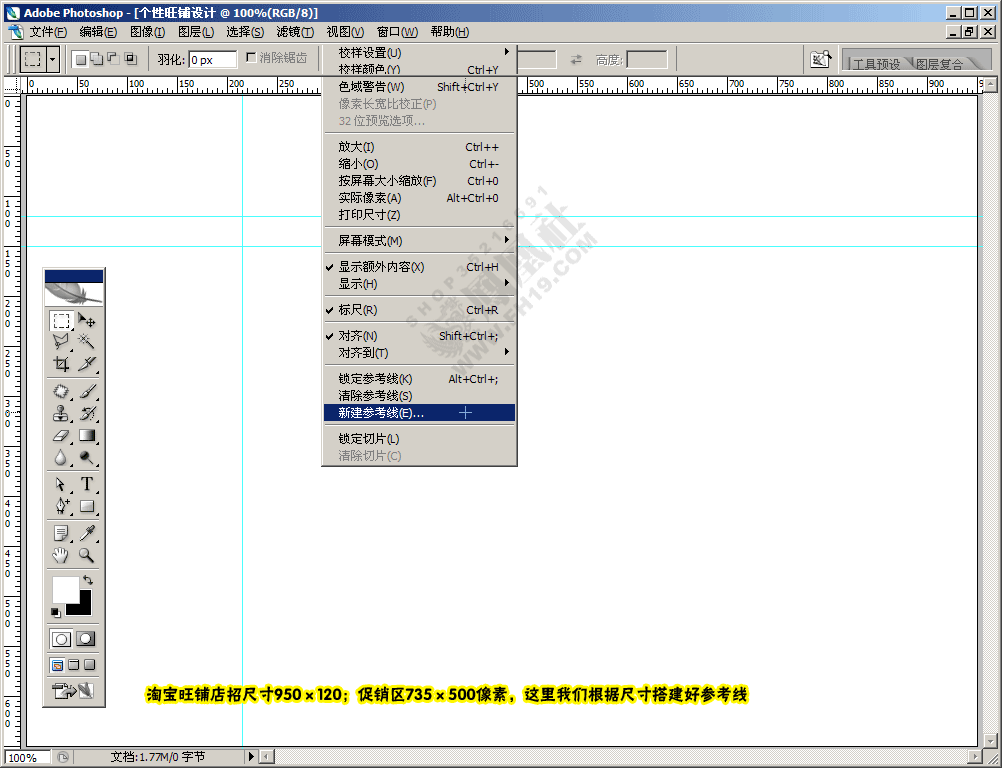Select the Rectangle shape tool
The height and width of the screenshot is (768, 1002).
click(x=87, y=507)
